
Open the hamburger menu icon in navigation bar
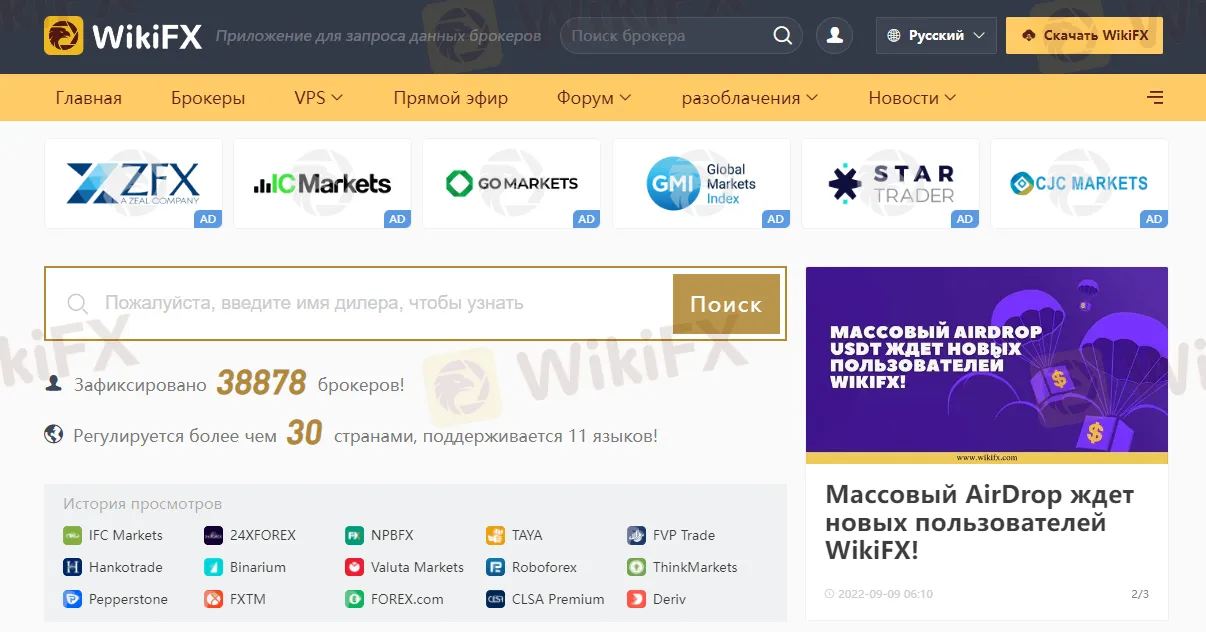point(1155,98)
